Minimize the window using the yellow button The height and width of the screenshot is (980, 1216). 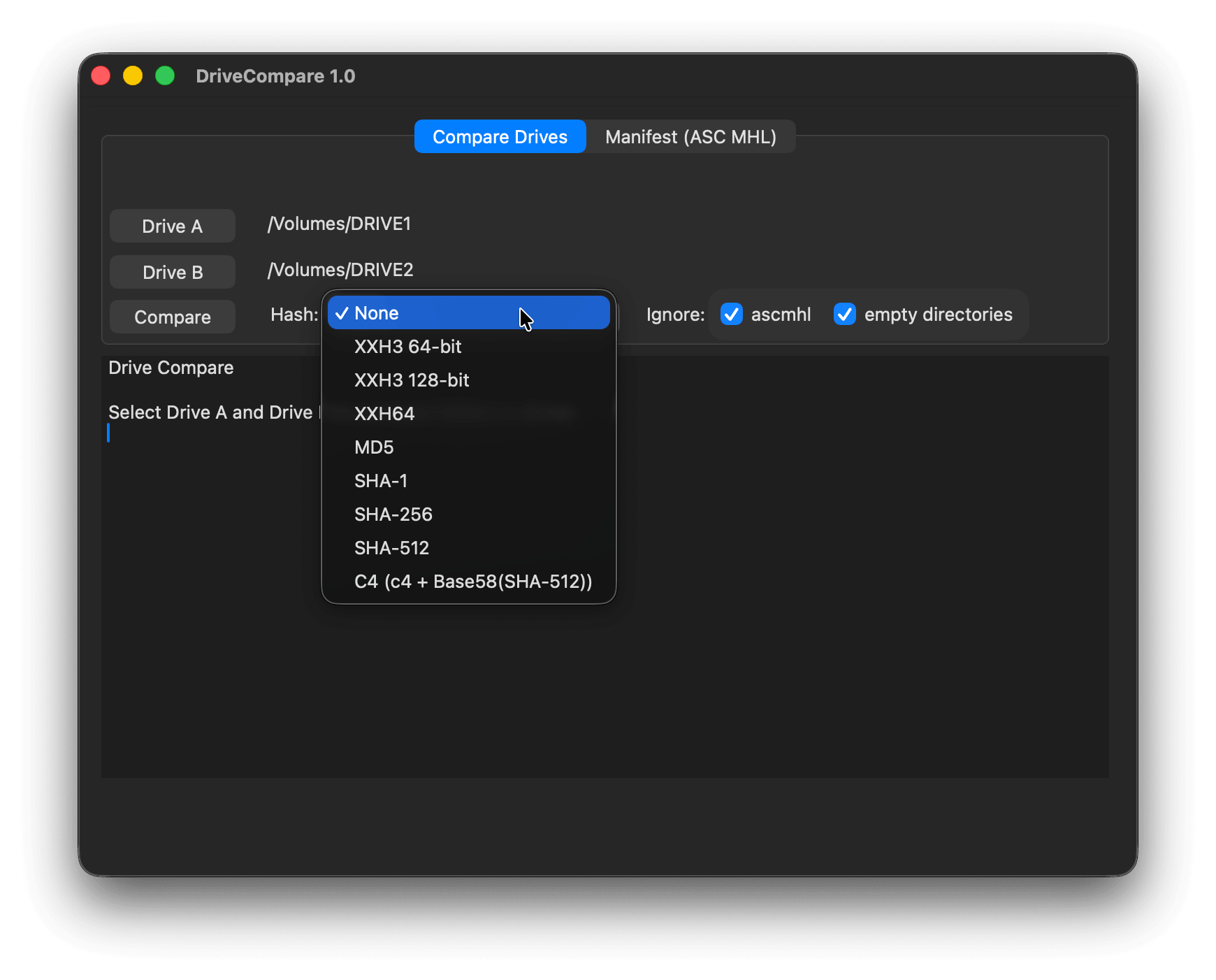point(133,75)
